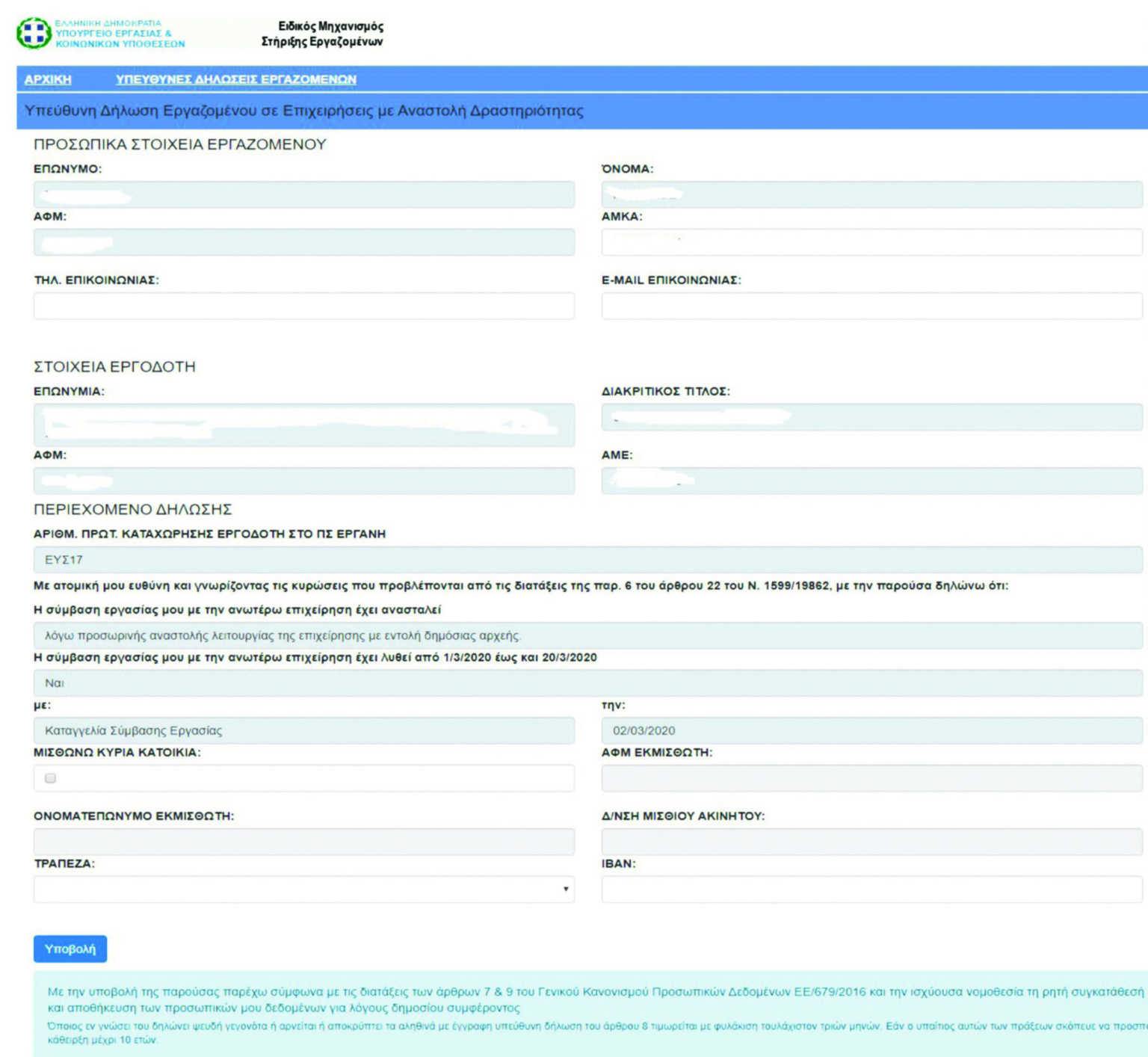Viewport: 1148px width, 1057px height.
Task: Click the Καταγγελία Σύμβασης Εργασίας field
Action: 303,730
